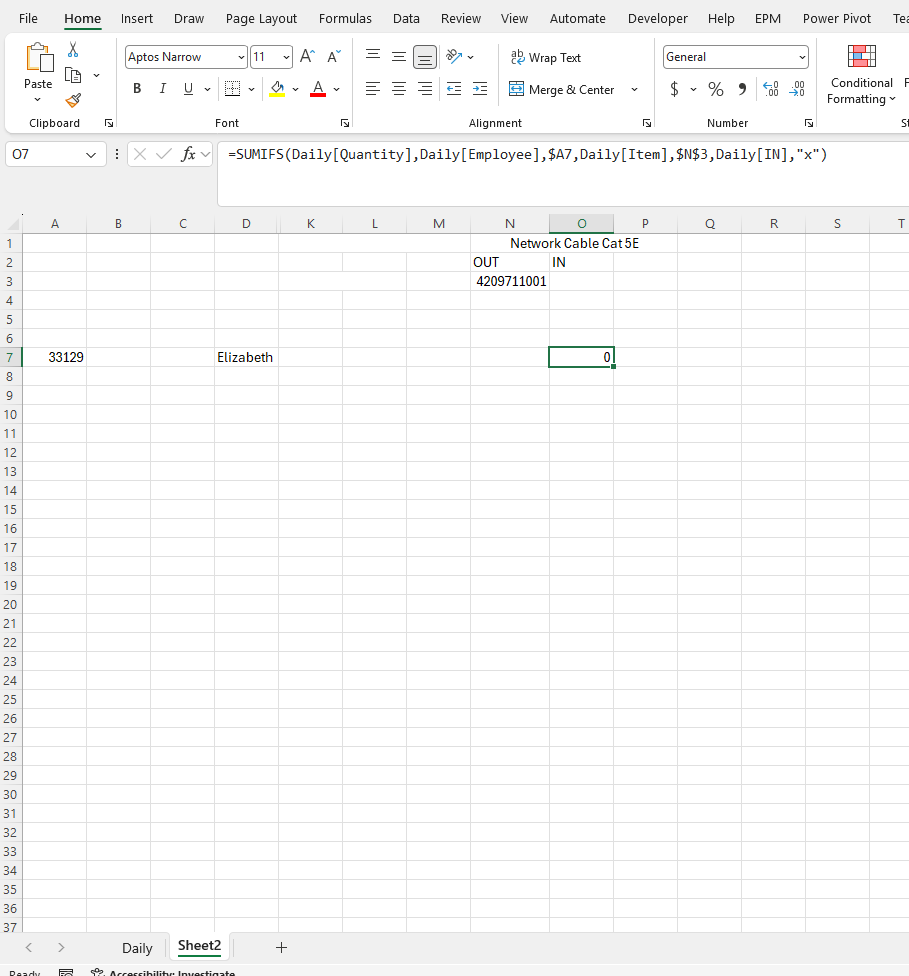This screenshot has height=976, width=909.
Task: Click the Insert Function fx icon
Action: click(188, 154)
